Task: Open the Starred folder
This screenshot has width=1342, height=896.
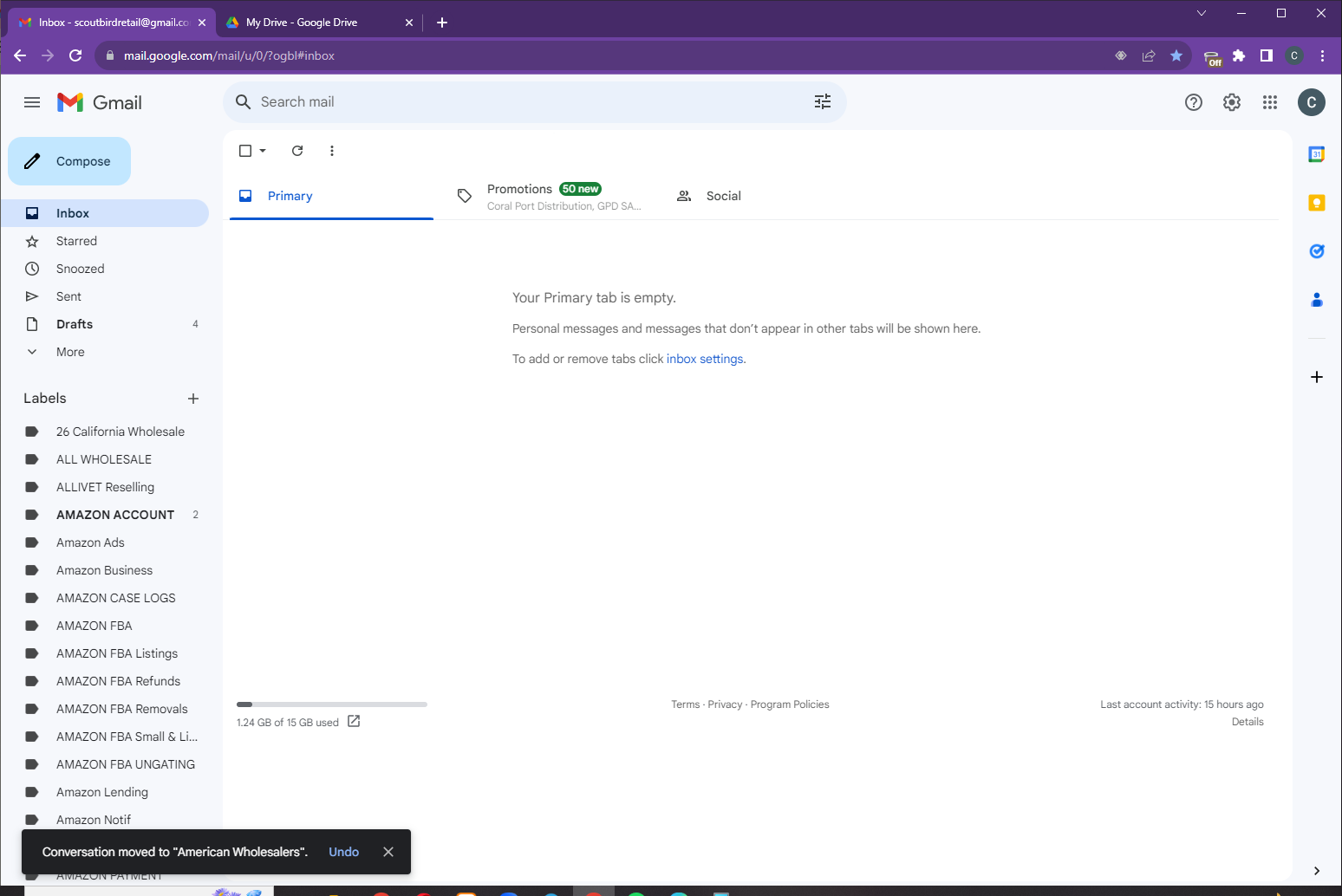Action: pos(105,241)
